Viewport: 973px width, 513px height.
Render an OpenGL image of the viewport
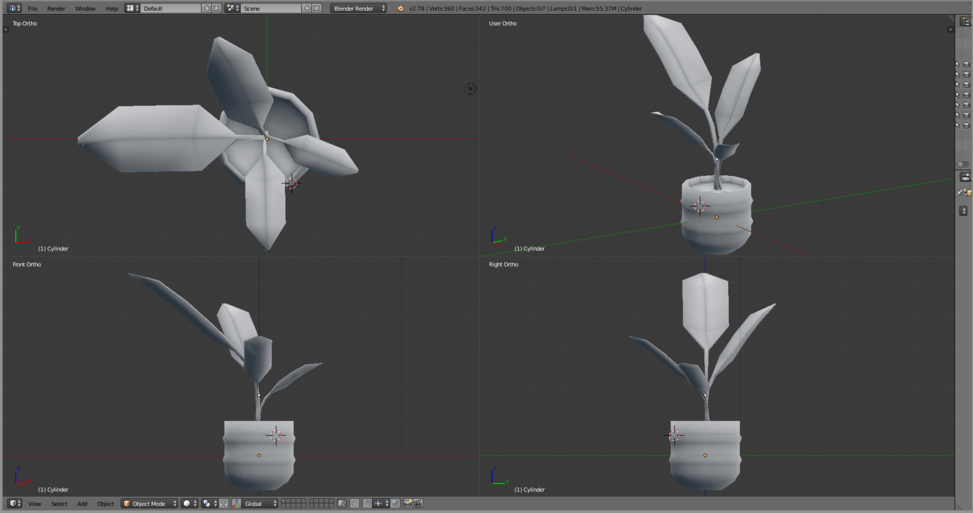(x=408, y=503)
